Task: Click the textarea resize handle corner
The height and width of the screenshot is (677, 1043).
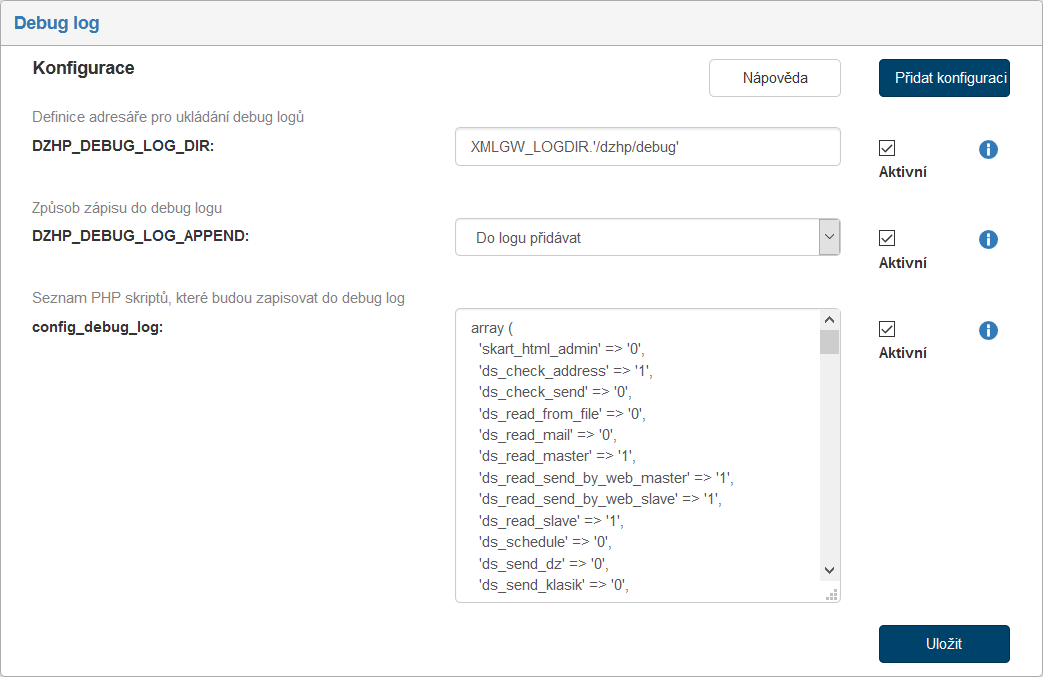Action: (x=831, y=594)
